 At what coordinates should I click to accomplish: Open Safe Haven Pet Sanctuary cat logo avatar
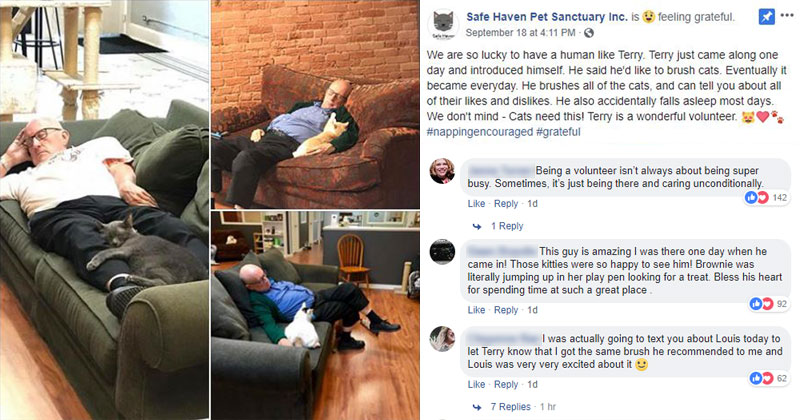443,24
